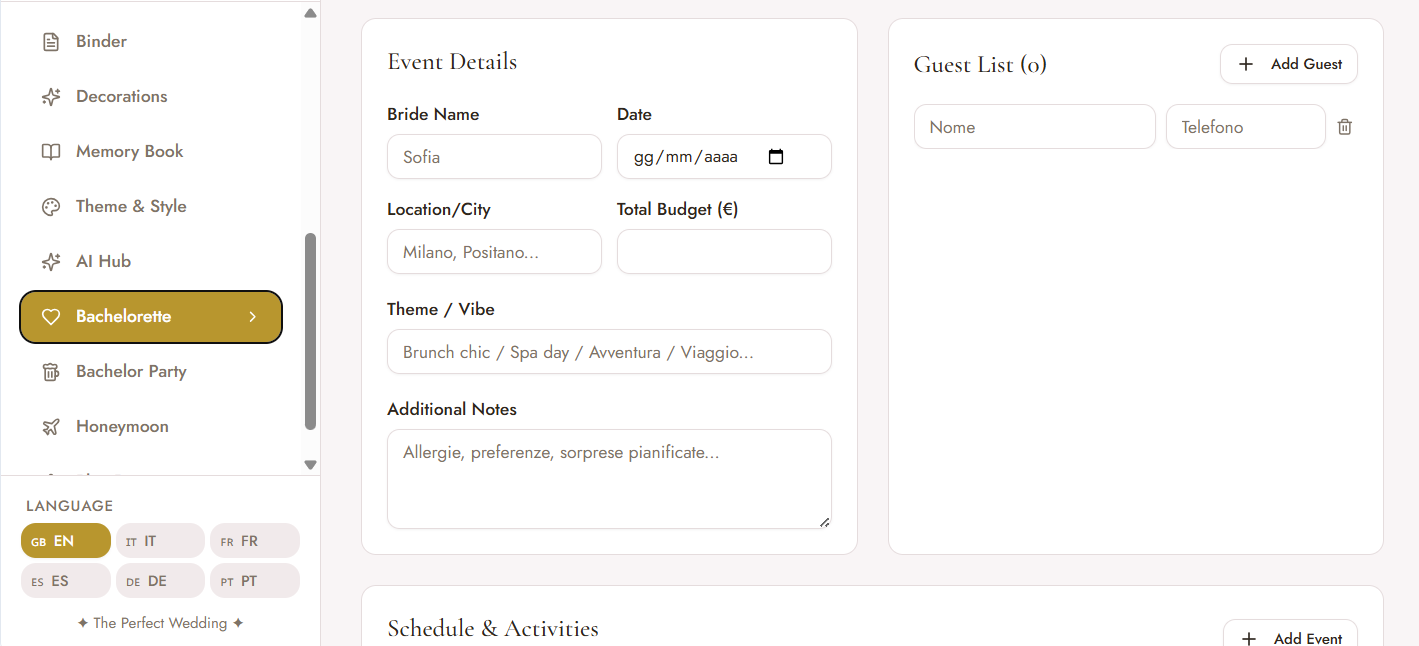Click plus icon in Add Event button

pyautogui.click(x=1249, y=639)
